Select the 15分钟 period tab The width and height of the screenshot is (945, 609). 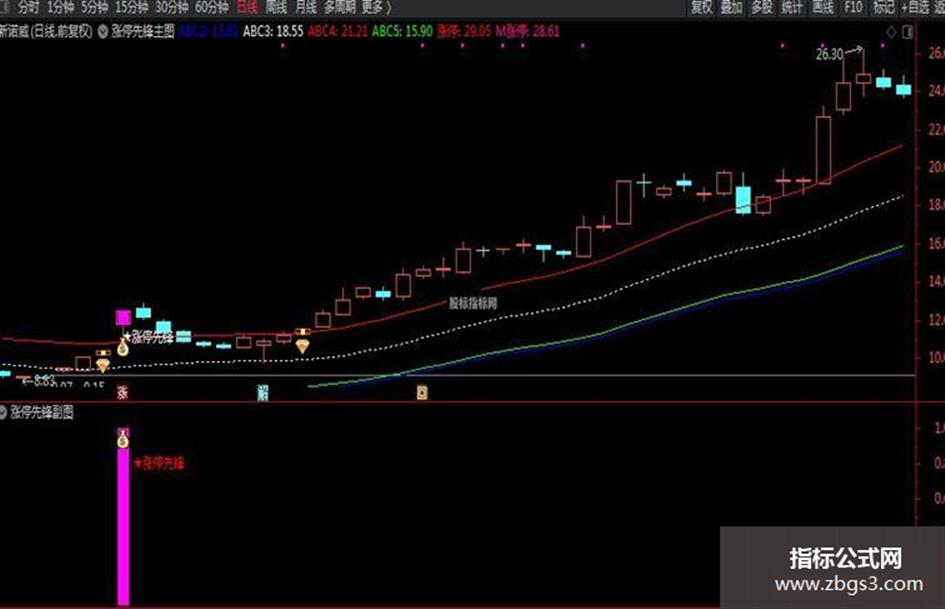pyautogui.click(x=131, y=7)
